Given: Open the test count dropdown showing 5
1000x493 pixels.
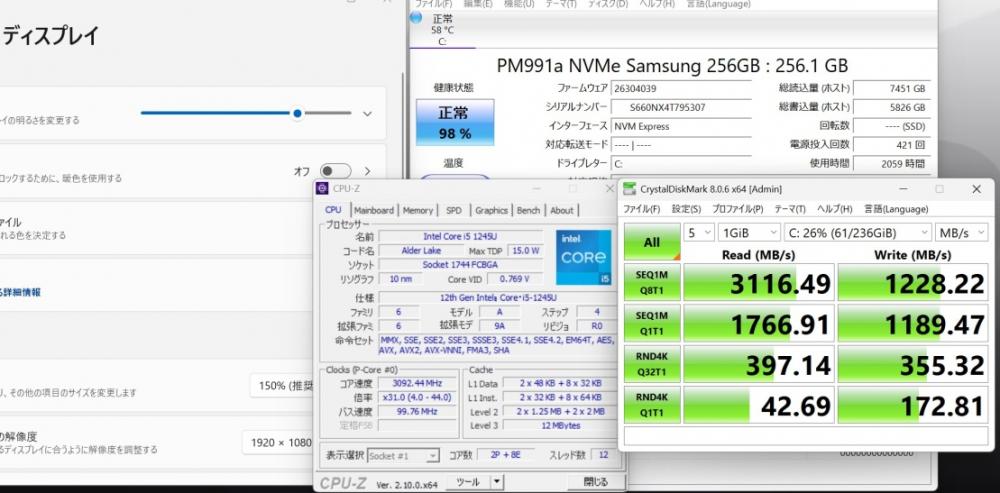Looking at the screenshot, I should click(x=699, y=233).
